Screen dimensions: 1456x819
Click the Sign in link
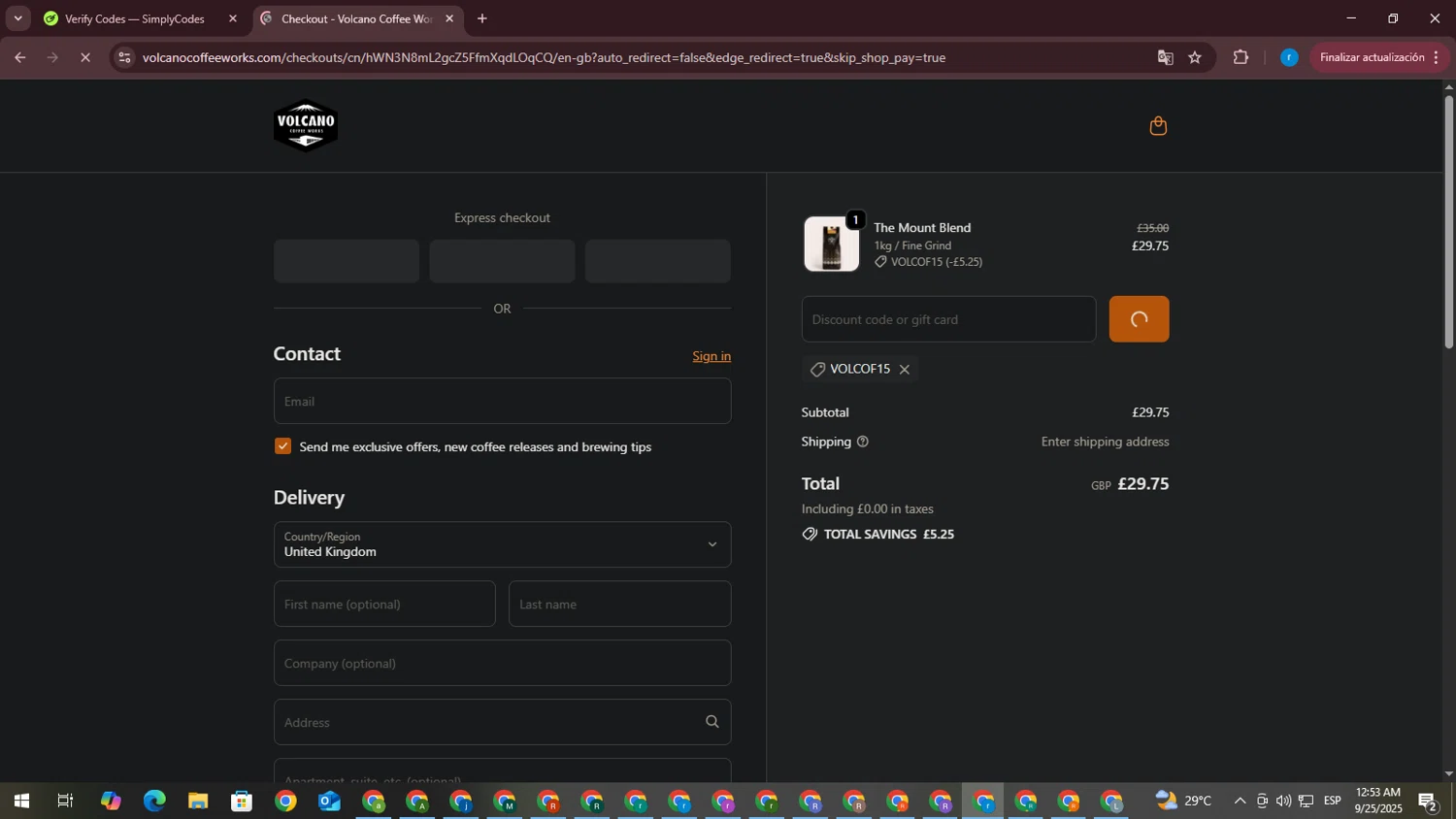click(711, 356)
